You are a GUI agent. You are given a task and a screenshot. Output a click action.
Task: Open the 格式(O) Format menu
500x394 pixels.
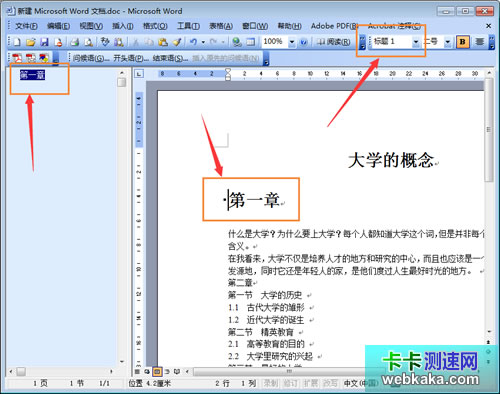155,26
